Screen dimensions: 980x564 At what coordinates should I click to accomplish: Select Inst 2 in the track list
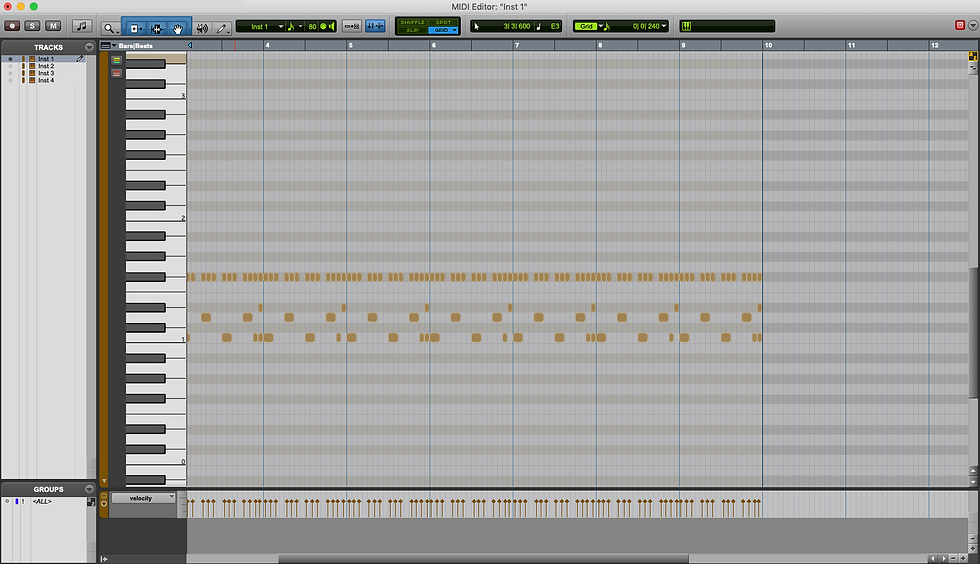click(46, 66)
